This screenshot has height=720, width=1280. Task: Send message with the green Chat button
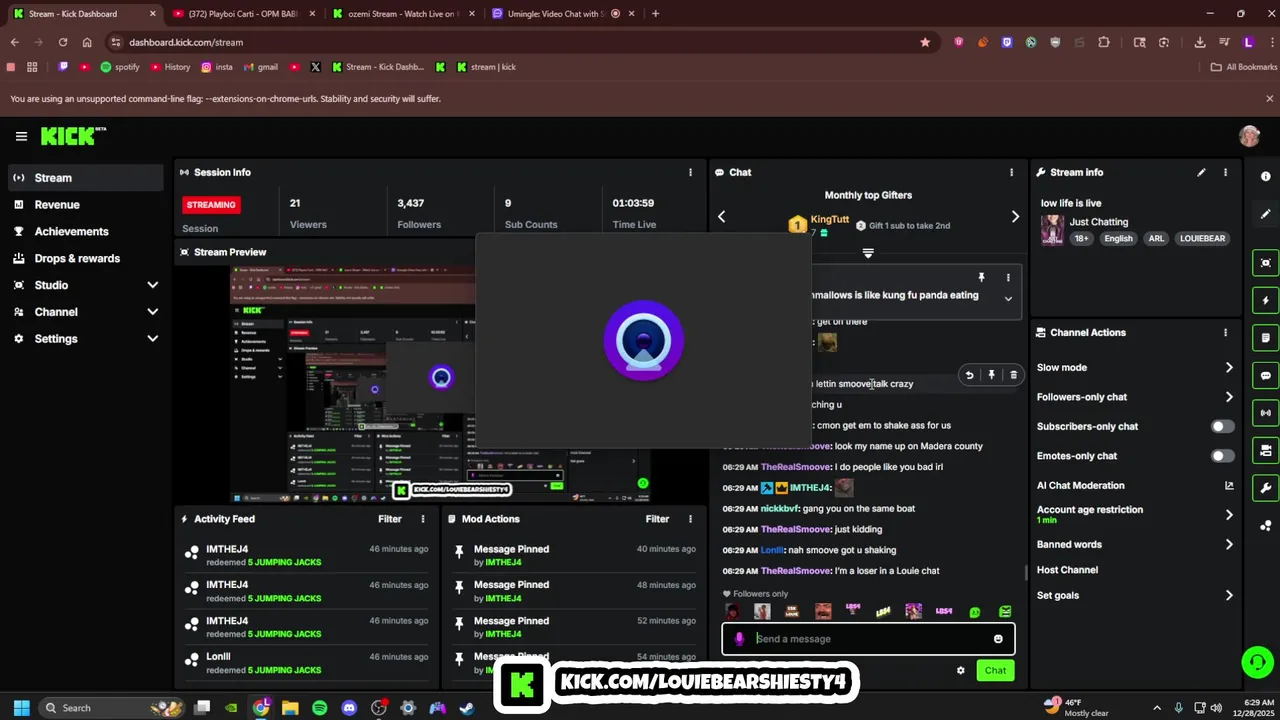[x=995, y=670]
